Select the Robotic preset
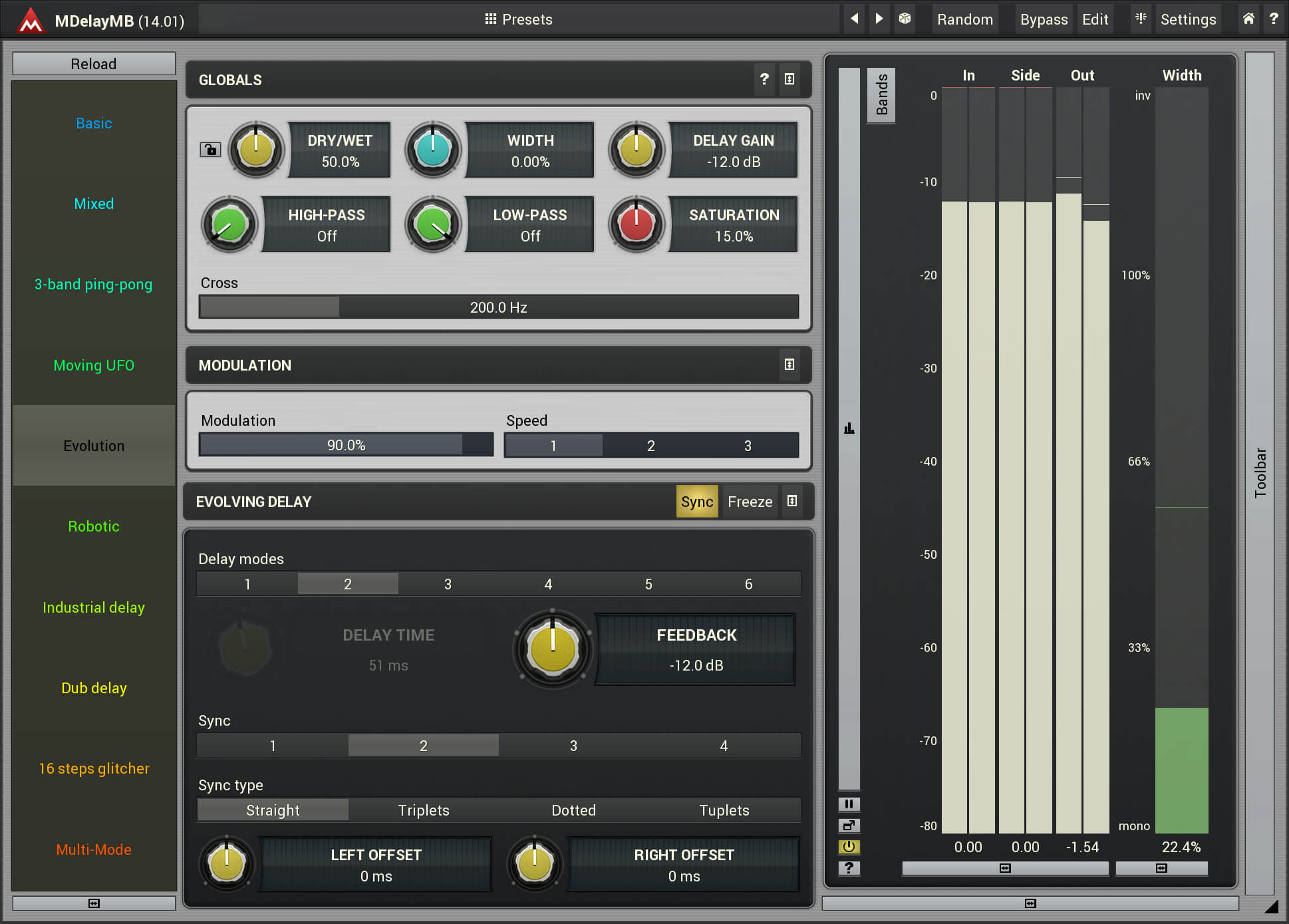This screenshot has width=1289, height=924. (x=94, y=526)
